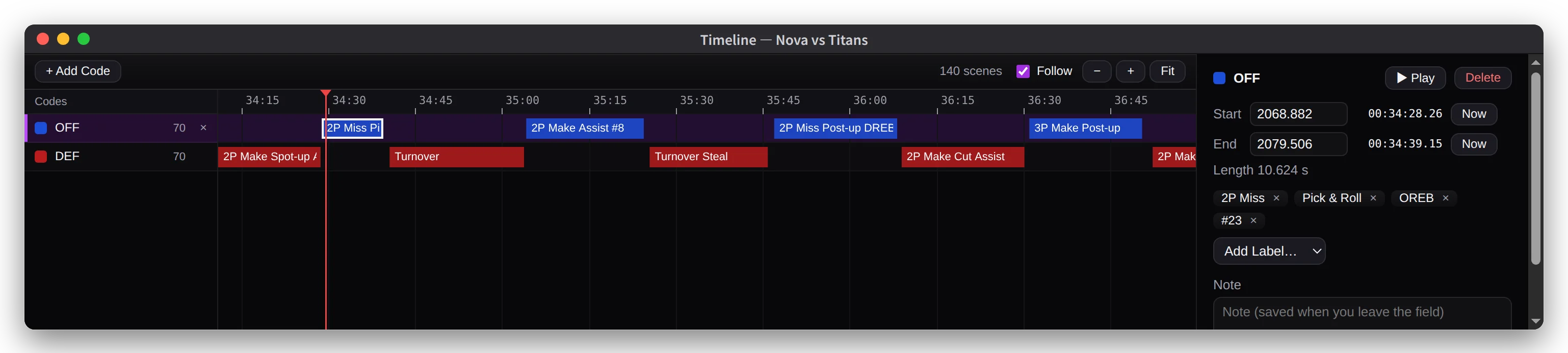Zoom out the timeline with the minus button
This screenshot has width=1568, height=353.
(1097, 71)
